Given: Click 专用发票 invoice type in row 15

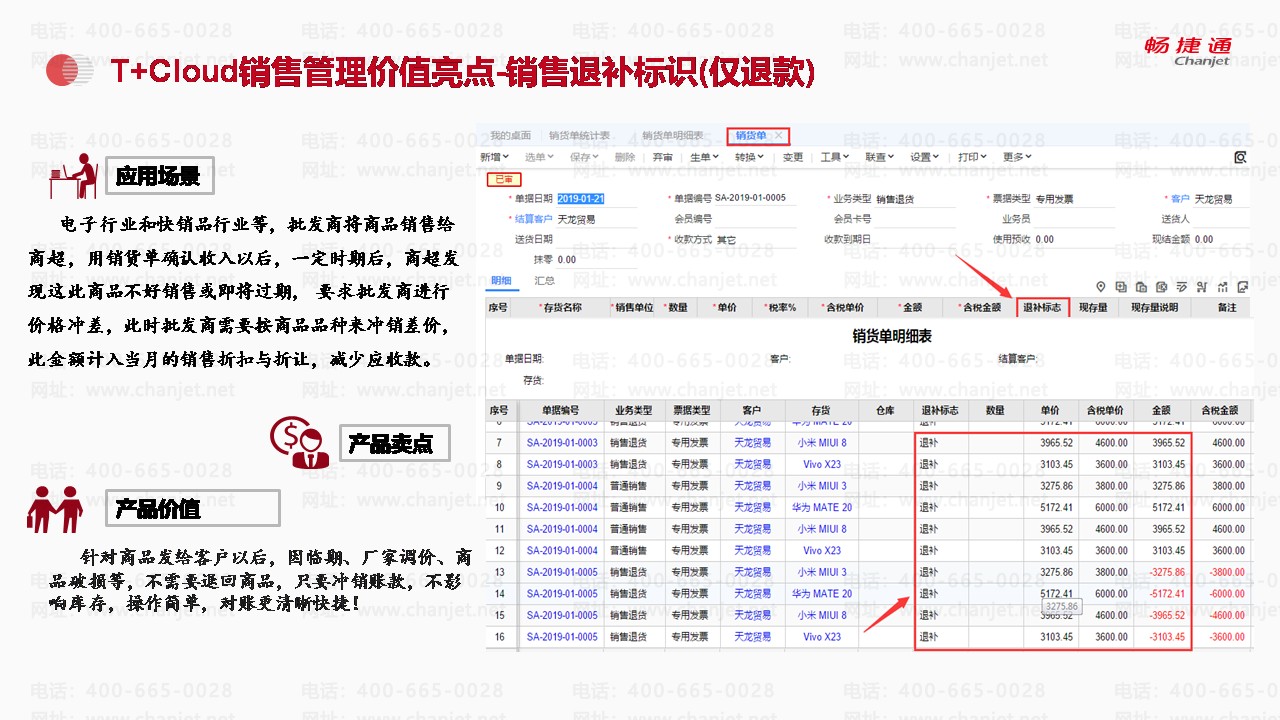Looking at the screenshot, I should point(690,616).
